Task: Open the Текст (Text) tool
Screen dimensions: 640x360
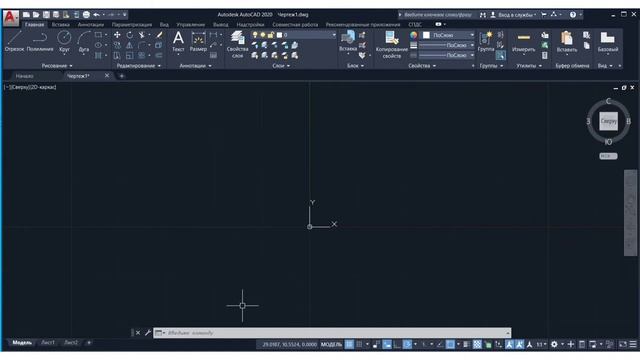Action: point(178,41)
